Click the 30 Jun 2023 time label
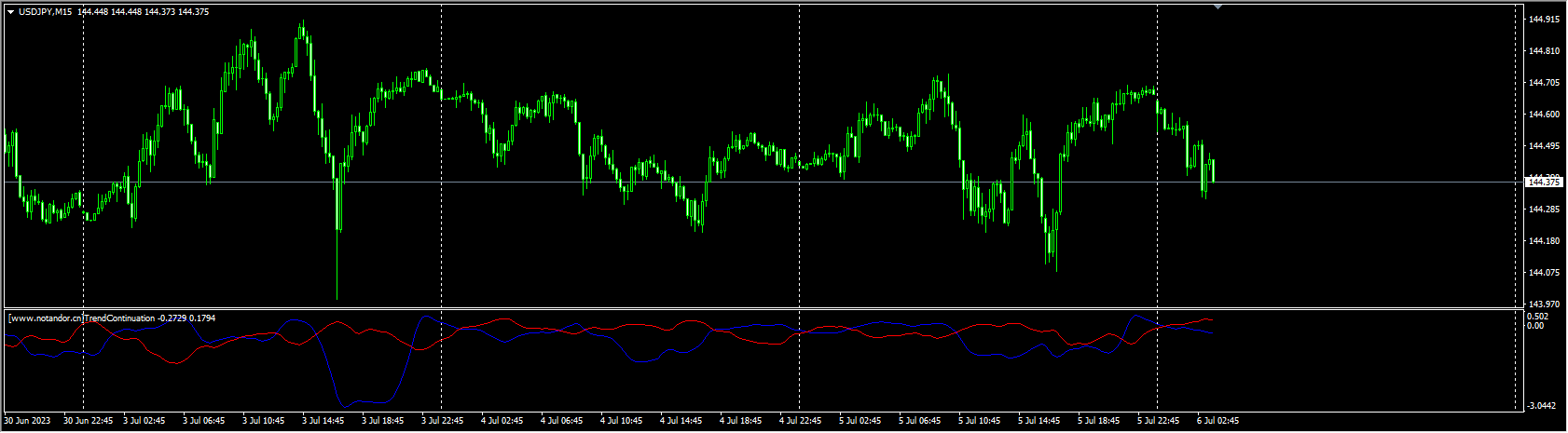 [28, 421]
